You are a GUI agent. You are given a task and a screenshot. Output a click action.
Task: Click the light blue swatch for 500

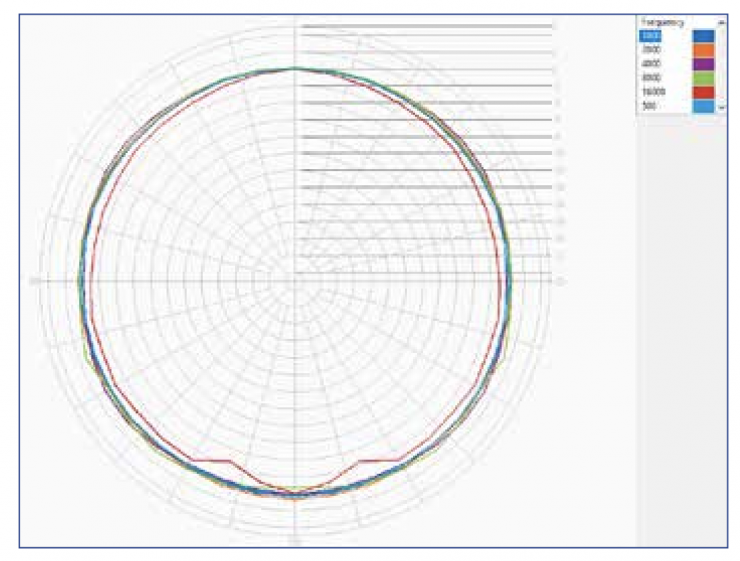click(703, 105)
